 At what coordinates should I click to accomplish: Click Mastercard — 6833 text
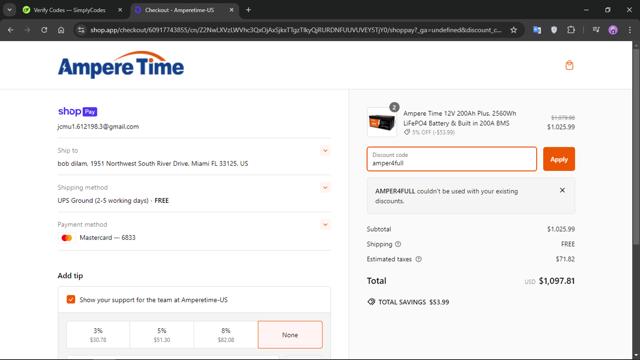click(107, 238)
